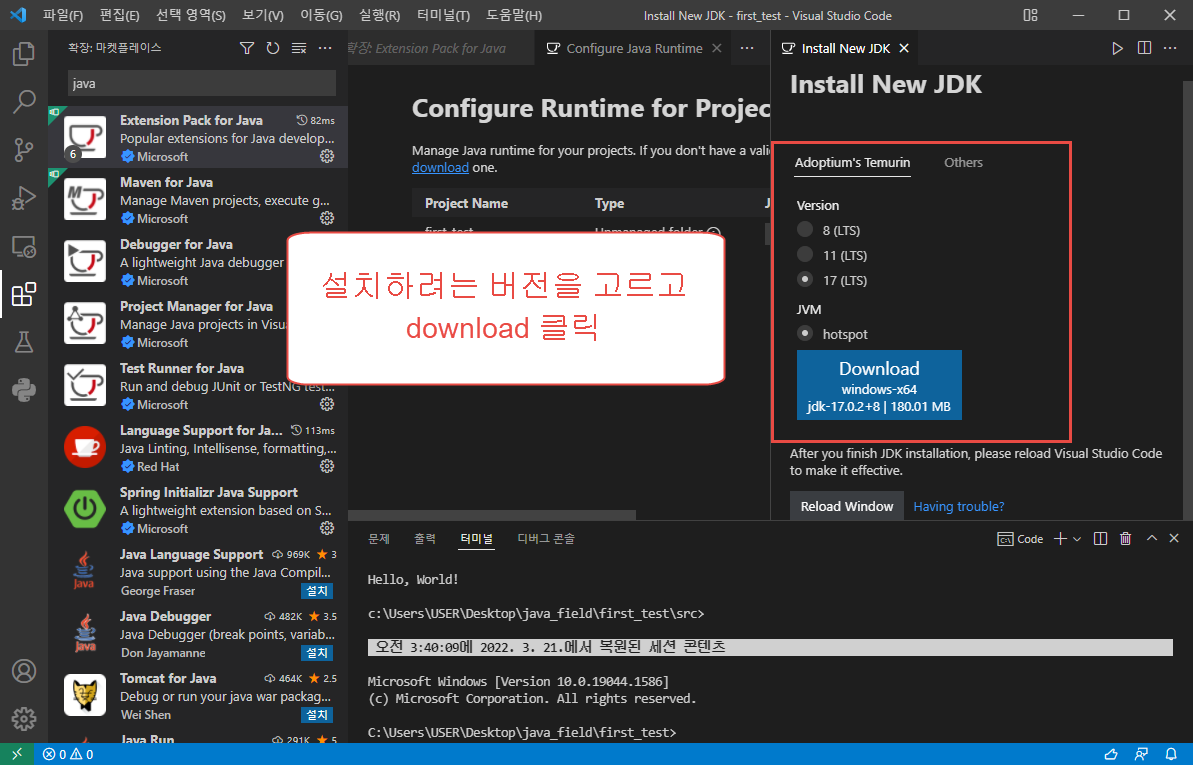1193x765 pixels.
Task: Click the extensions search field containing java
Action: [202, 83]
